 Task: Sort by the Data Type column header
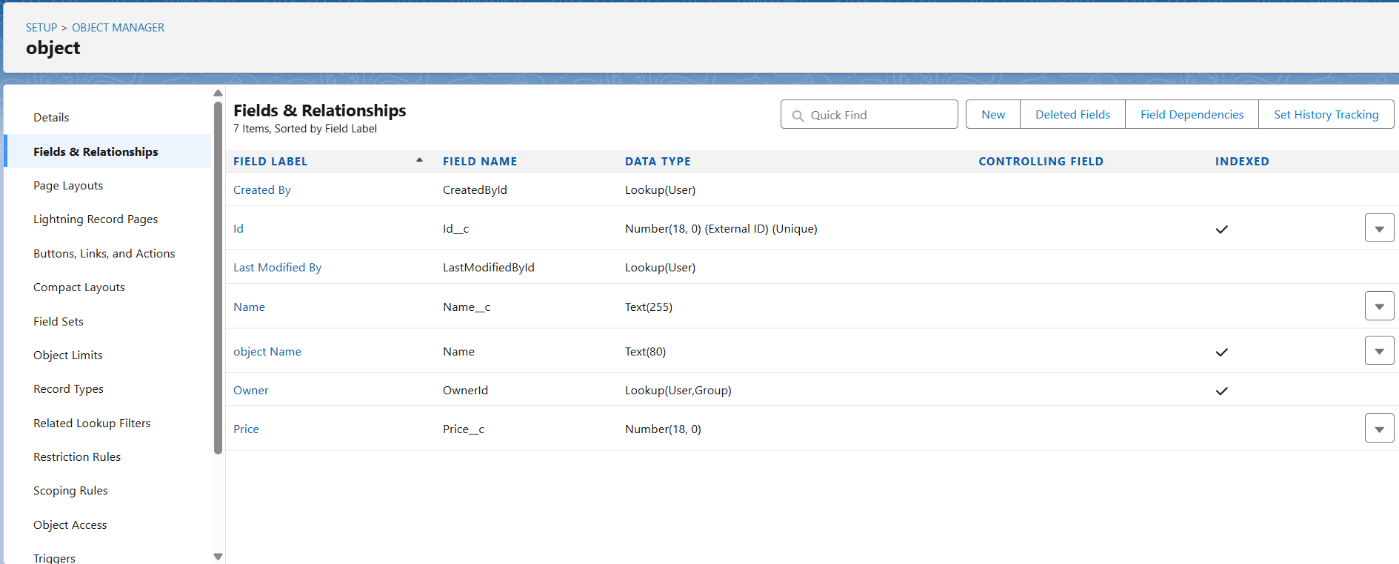point(657,161)
